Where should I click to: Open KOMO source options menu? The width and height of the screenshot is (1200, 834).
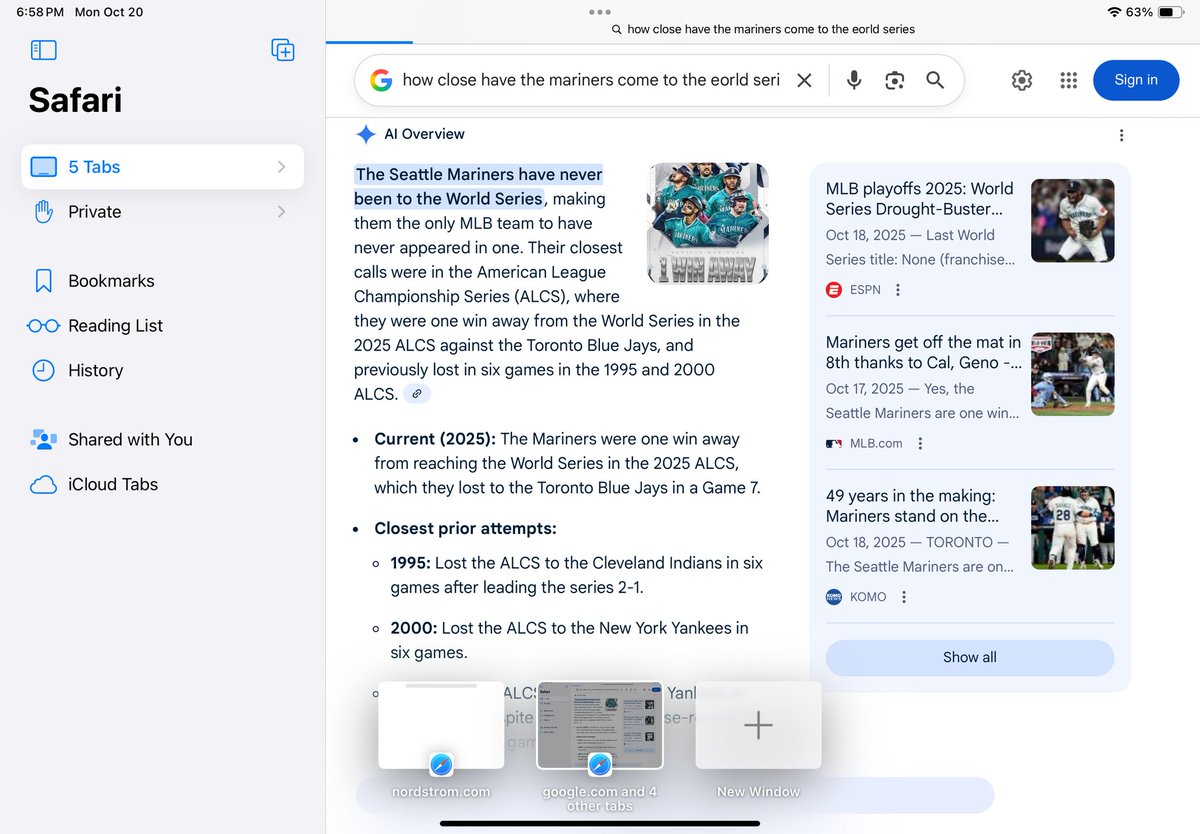coord(904,597)
